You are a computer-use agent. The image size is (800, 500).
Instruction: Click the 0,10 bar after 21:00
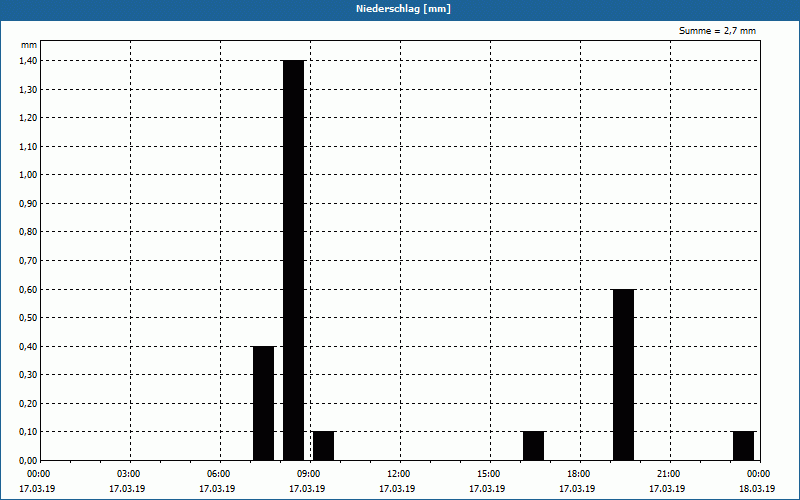pyautogui.click(x=743, y=446)
